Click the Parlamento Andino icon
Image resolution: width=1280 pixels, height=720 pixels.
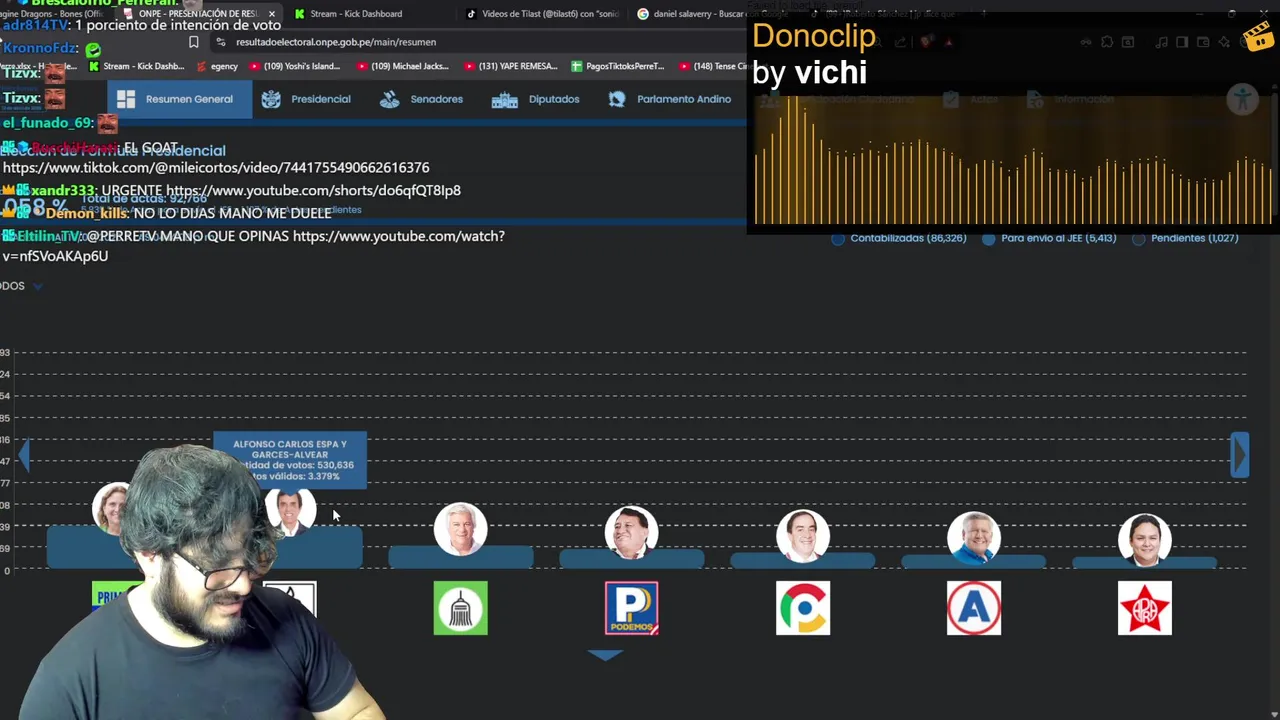(617, 99)
